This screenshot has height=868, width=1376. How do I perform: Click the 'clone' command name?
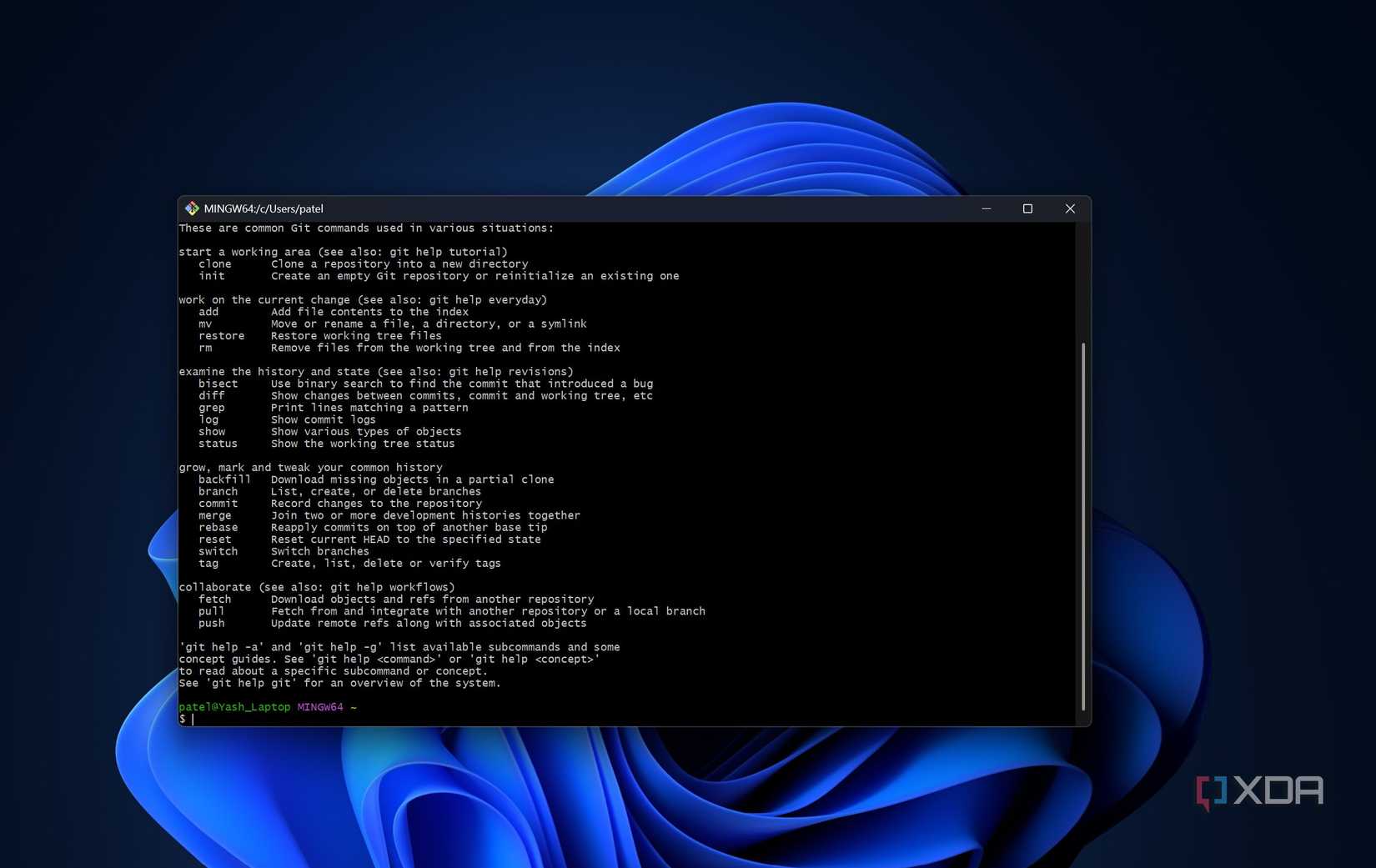click(x=215, y=264)
